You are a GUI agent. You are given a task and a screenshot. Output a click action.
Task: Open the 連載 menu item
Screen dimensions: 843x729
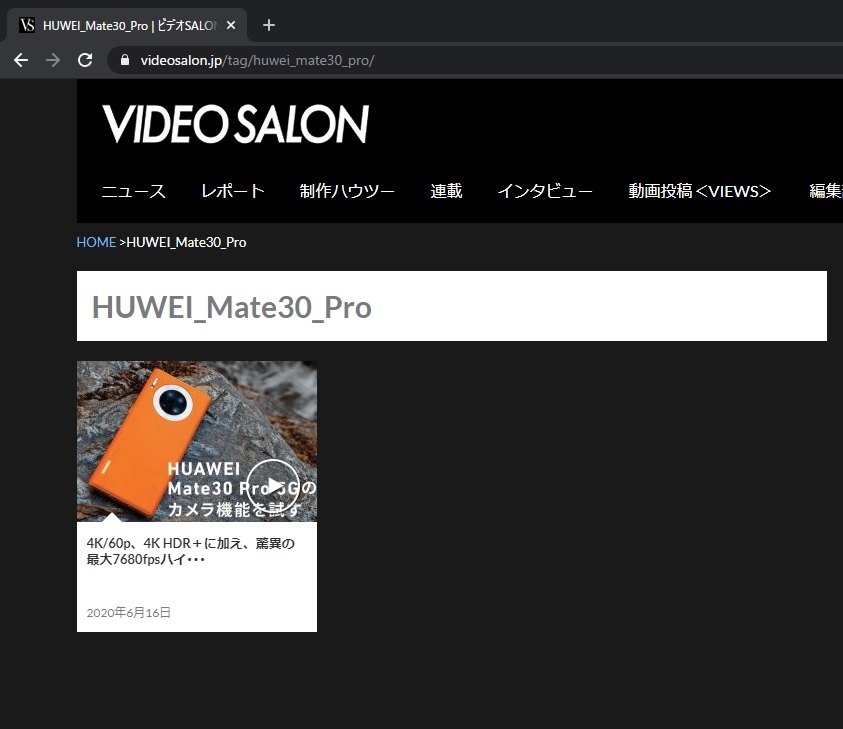tap(446, 191)
